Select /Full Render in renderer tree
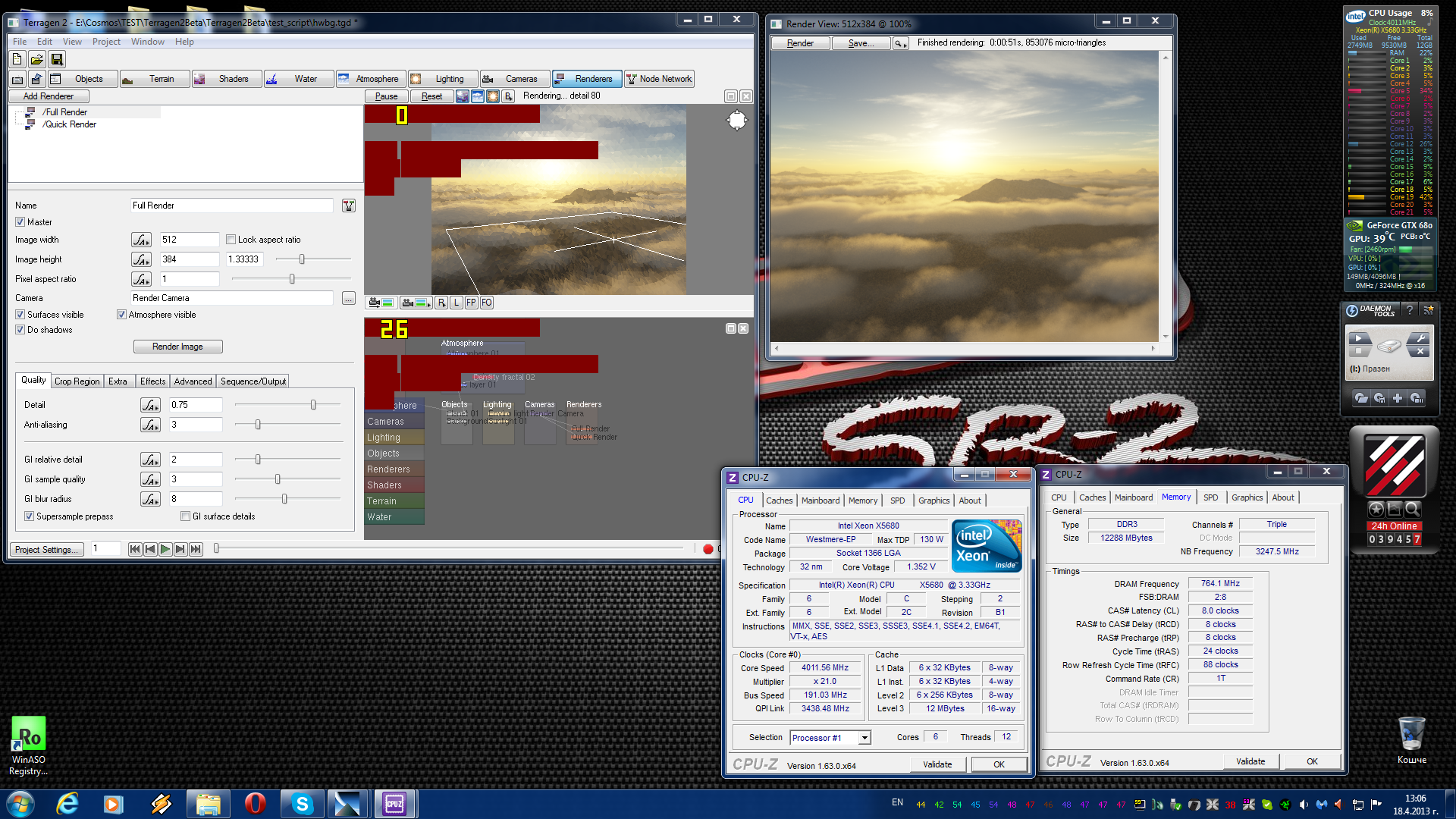Image resolution: width=1456 pixels, height=819 pixels. (x=65, y=112)
